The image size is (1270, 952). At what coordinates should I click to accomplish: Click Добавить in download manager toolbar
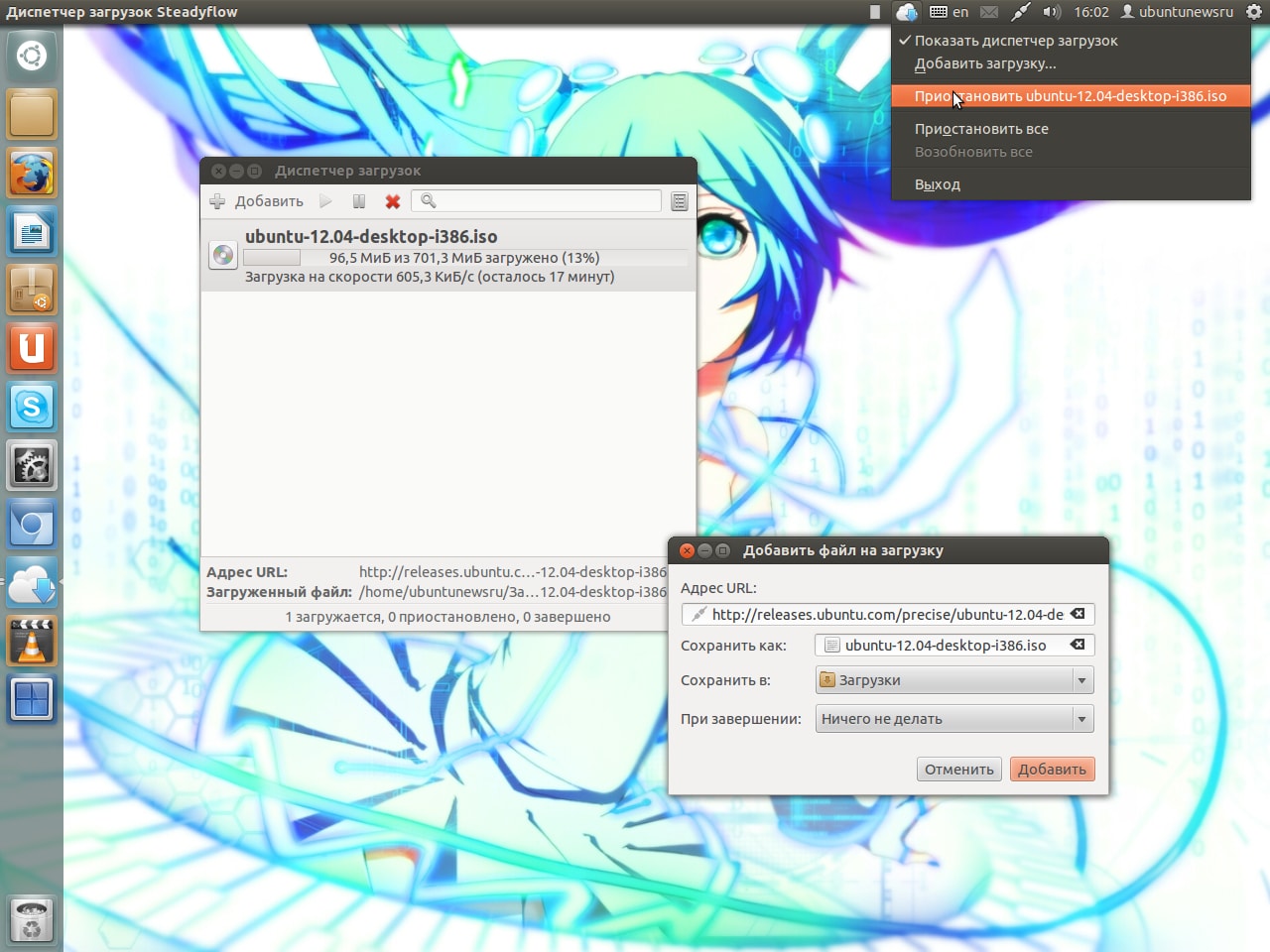coord(257,201)
